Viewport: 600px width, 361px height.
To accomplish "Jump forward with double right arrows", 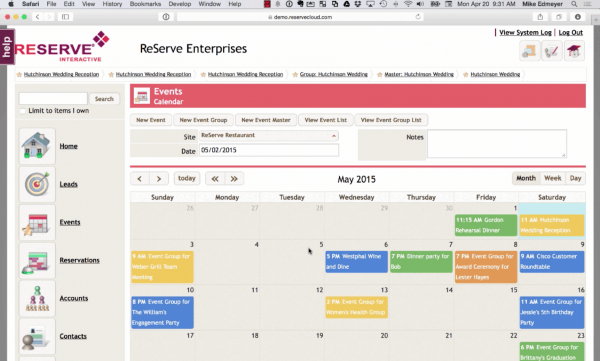I will click(234, 179).
